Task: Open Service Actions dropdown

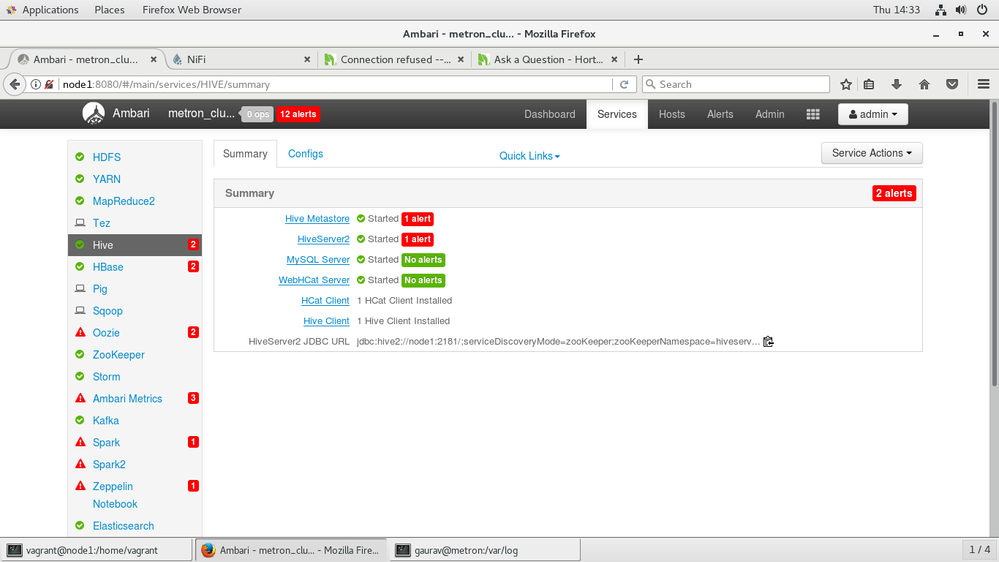Action: point(872,153)
